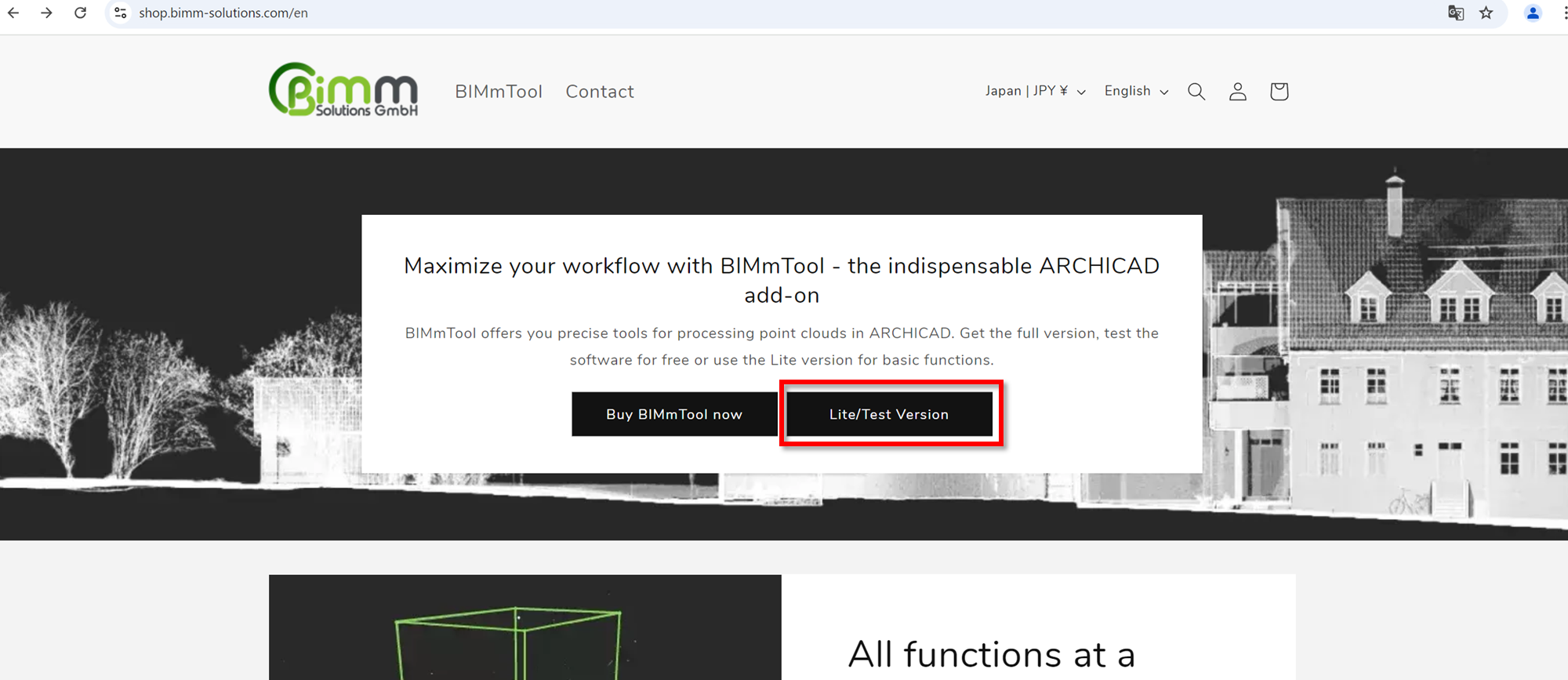Image resolution: width=1568 pixels, height=680 pixels.
Task: Click the browser back arrow
Action: tap(13, 13)
